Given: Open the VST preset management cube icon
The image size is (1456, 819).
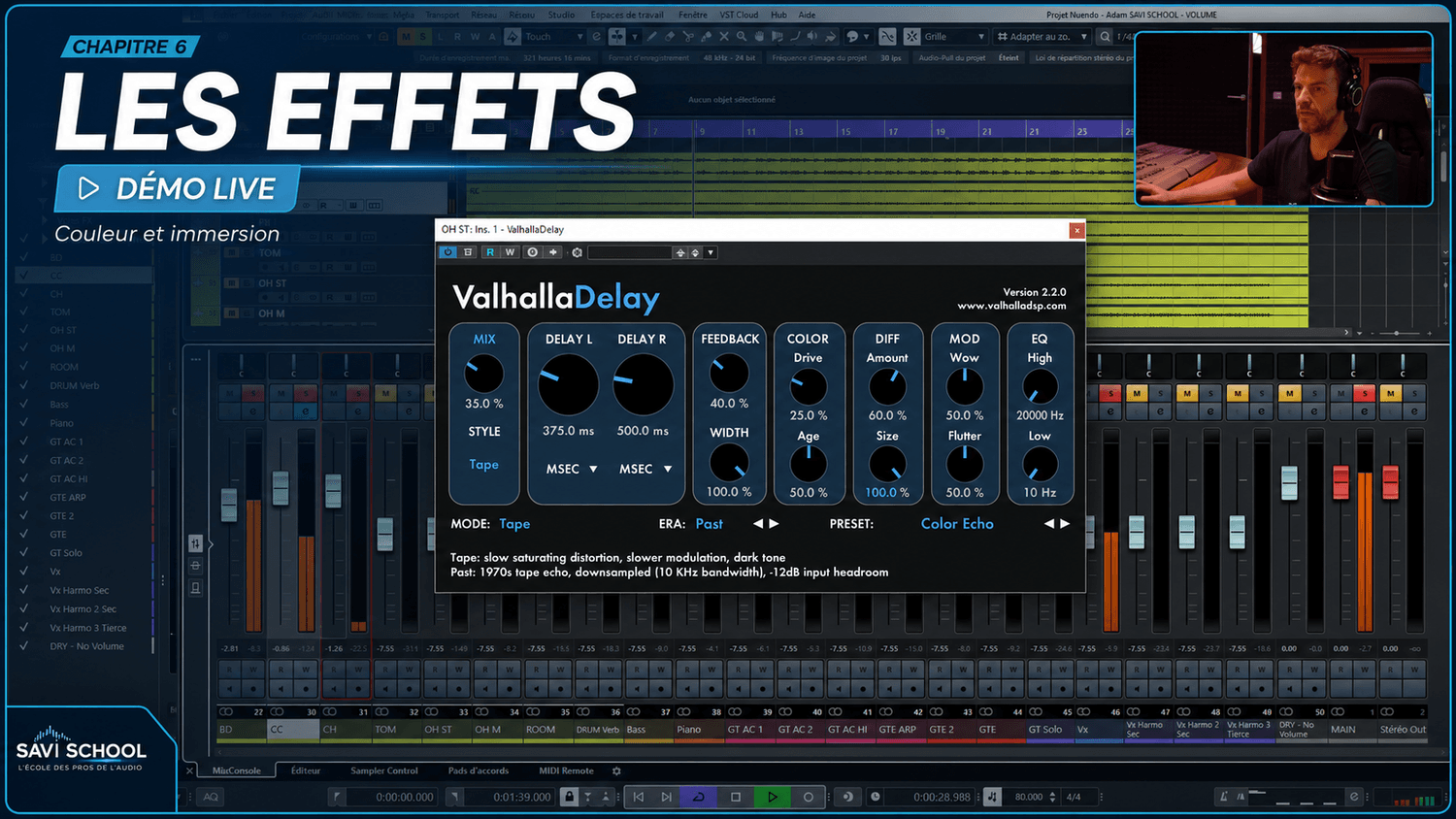Looking at the screenshot, I should (577, 252).
